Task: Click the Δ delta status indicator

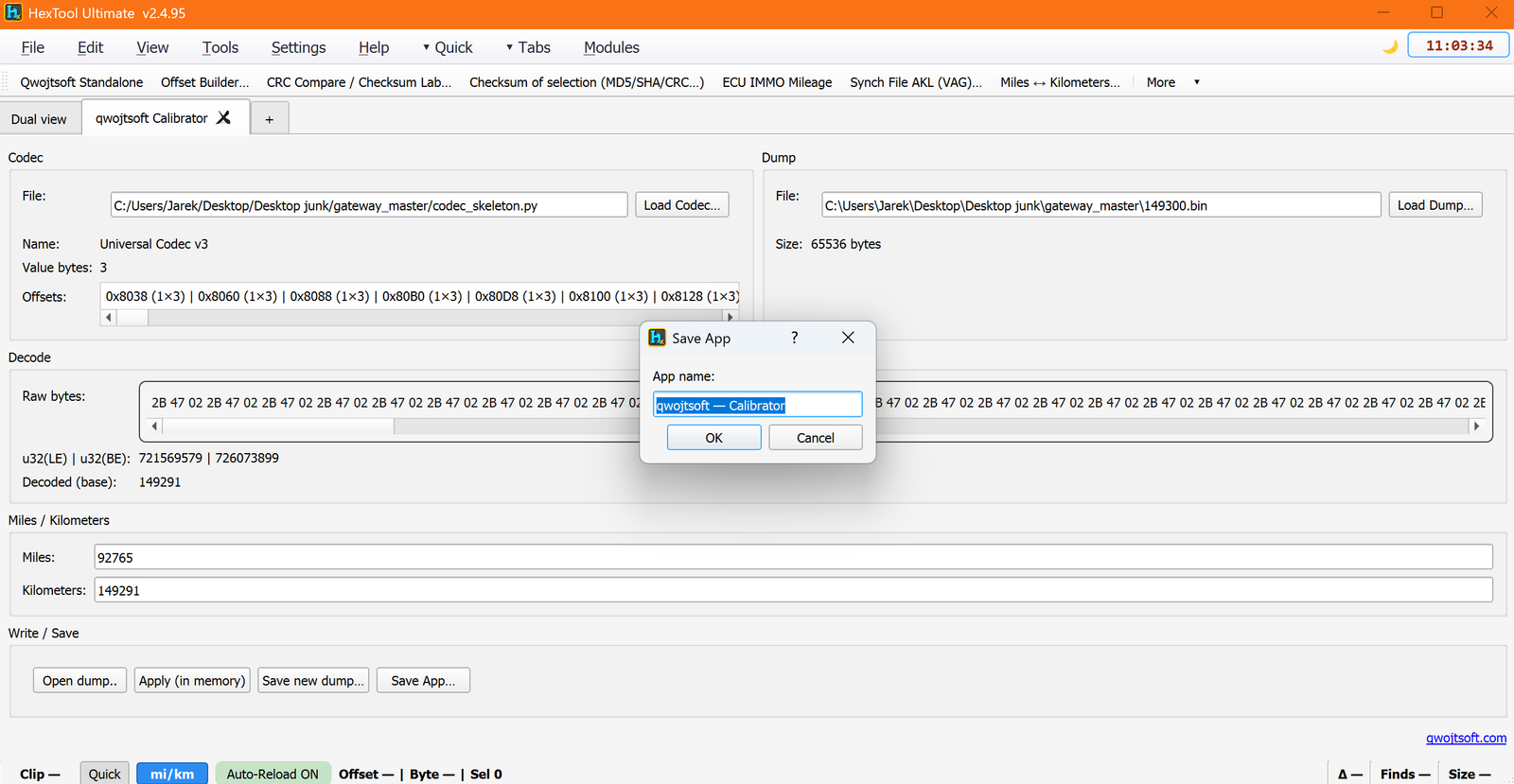Action: tap(1350, 774)
